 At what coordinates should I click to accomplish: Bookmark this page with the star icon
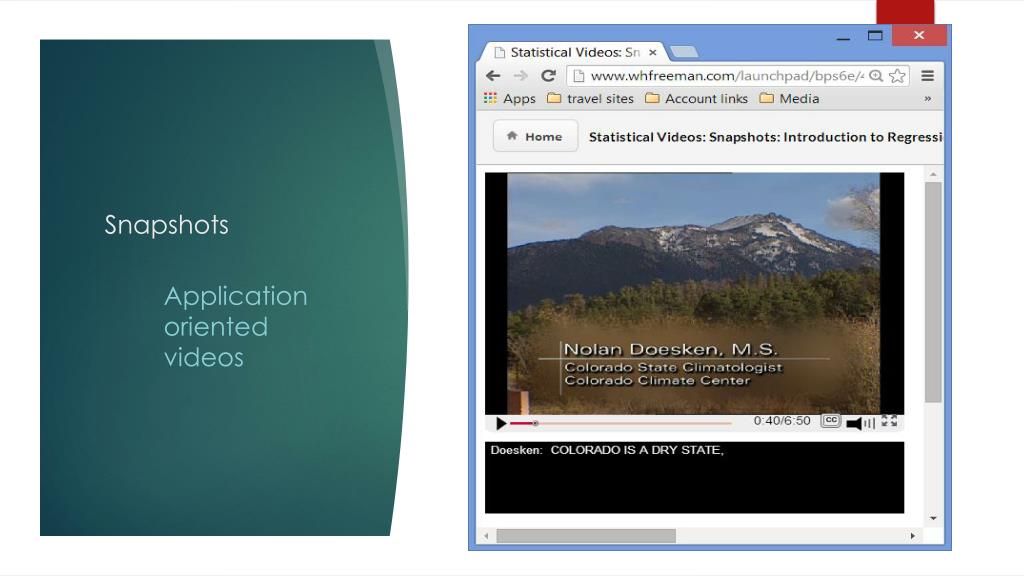[x=898, y=76]
